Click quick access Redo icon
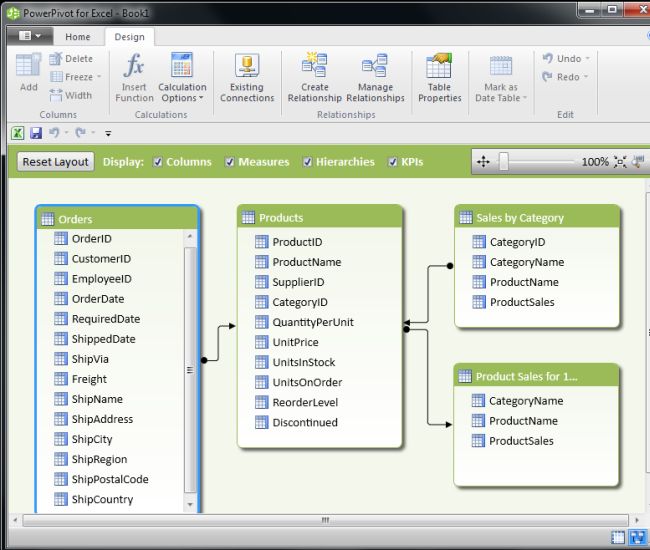Screen dimensions: 650x550 pos(80,133)
